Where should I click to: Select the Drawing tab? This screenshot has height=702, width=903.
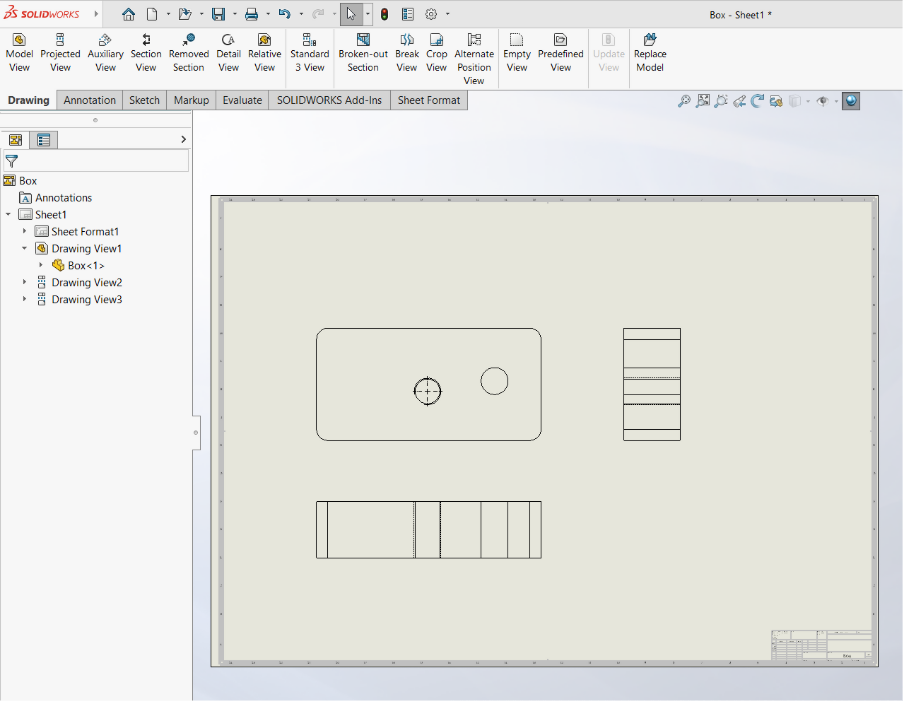pos(28,100)
